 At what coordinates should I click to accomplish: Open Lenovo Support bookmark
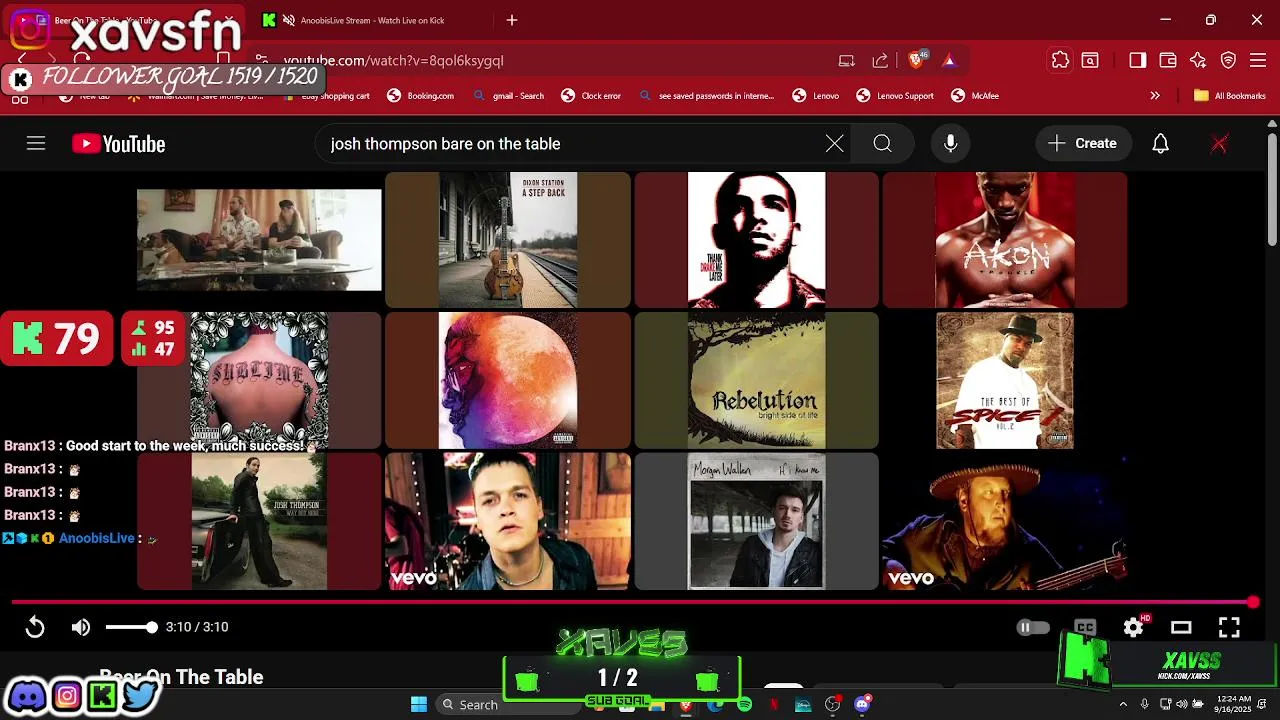[895, 96]
